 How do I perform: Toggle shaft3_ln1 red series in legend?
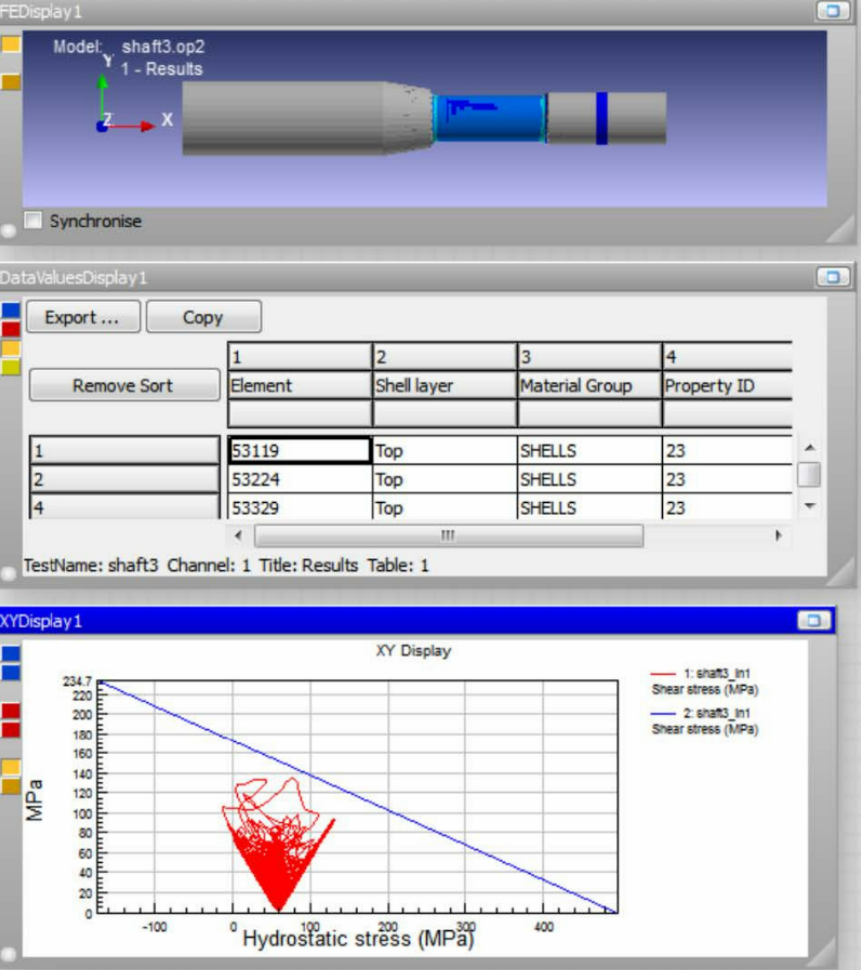click(x=704, y=682)
